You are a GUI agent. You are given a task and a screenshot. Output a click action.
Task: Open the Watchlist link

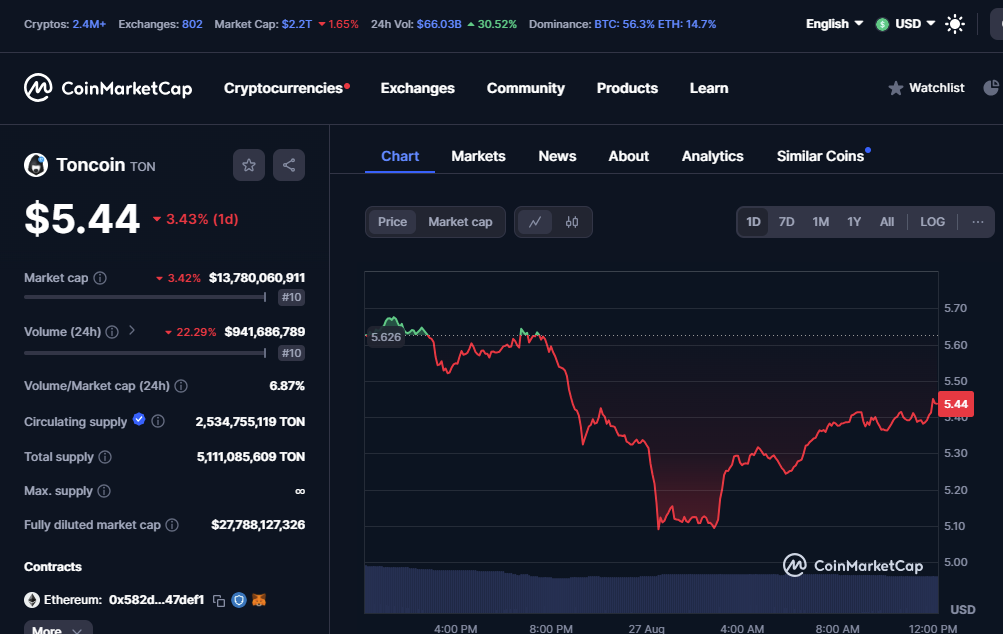click(x=926, y=88)
